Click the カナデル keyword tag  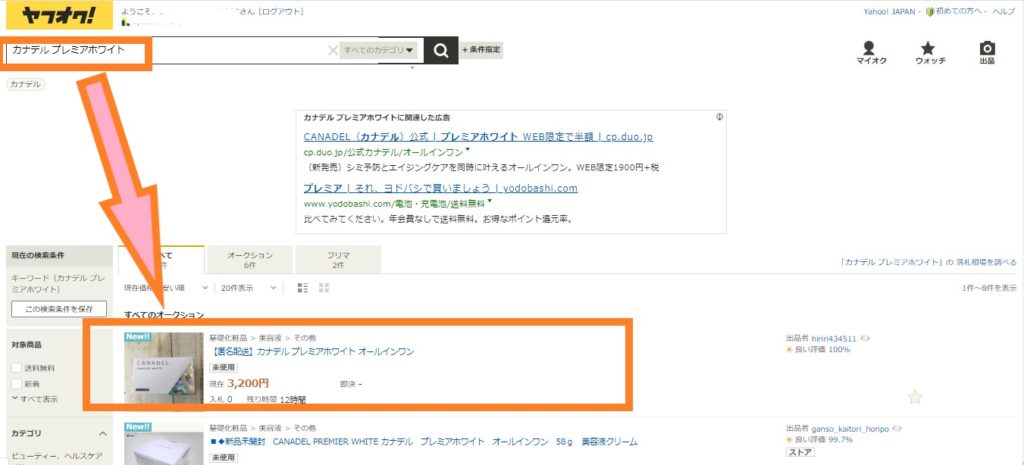point(25,84)
